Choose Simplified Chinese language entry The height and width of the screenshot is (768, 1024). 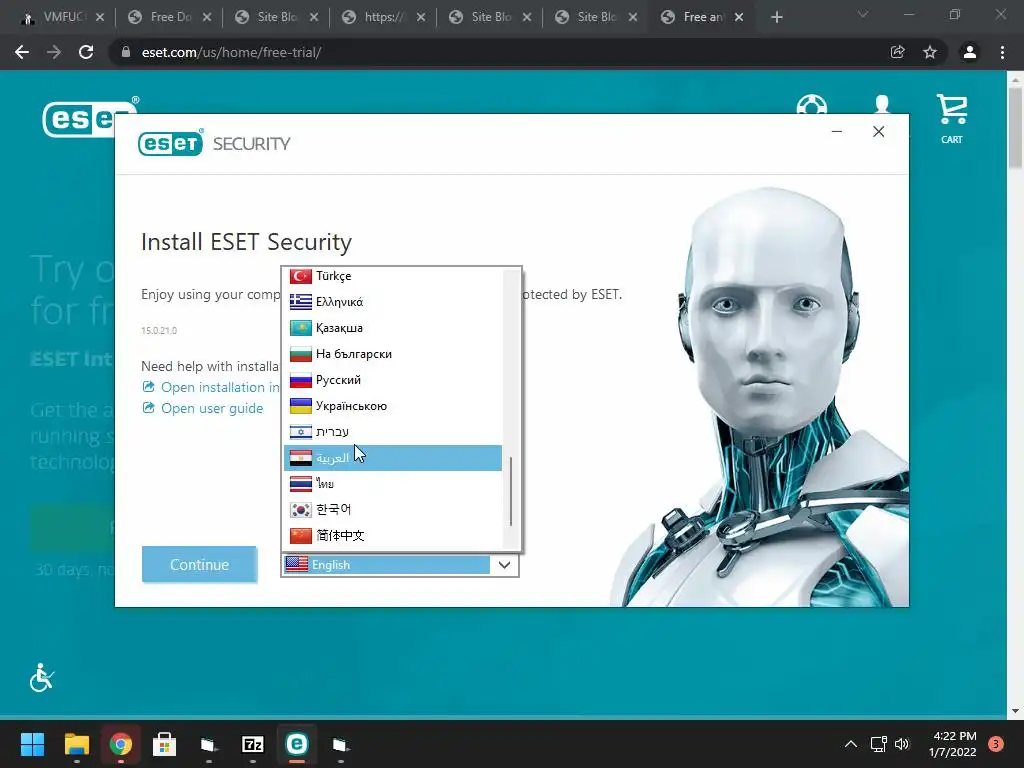tap(392, 536)
